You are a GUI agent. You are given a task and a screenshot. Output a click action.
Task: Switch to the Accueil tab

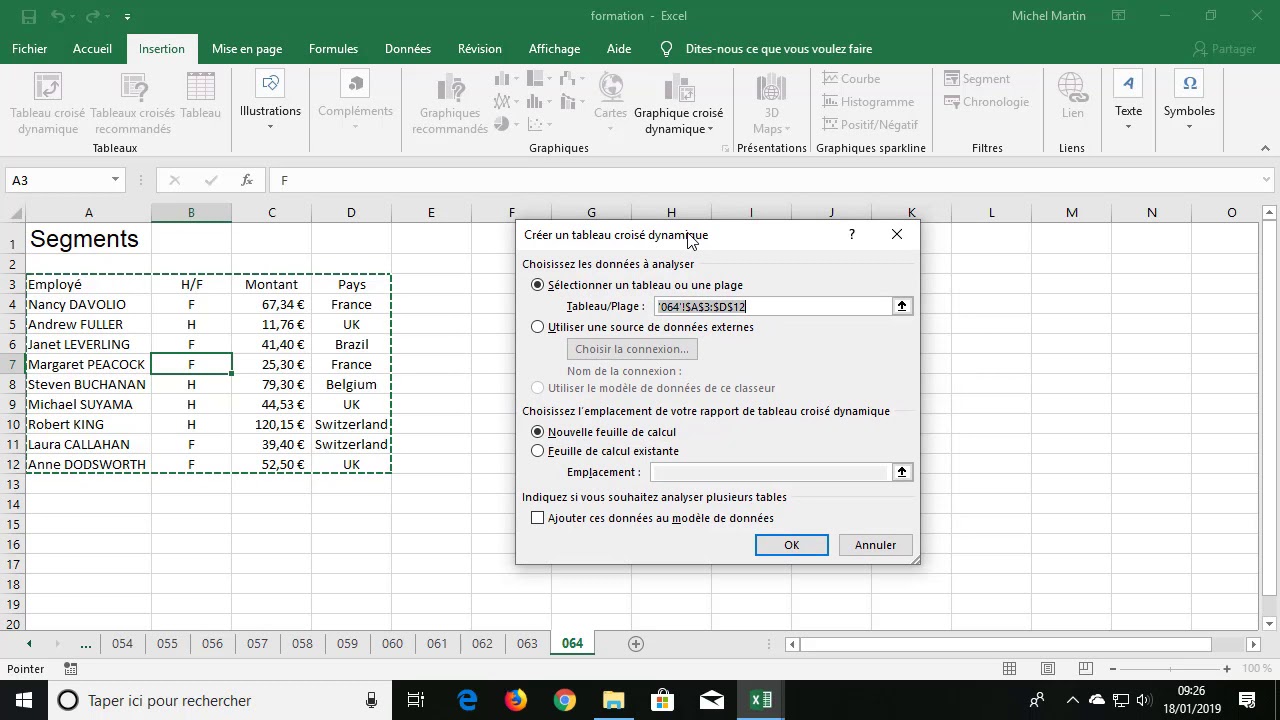pos(92,49)
